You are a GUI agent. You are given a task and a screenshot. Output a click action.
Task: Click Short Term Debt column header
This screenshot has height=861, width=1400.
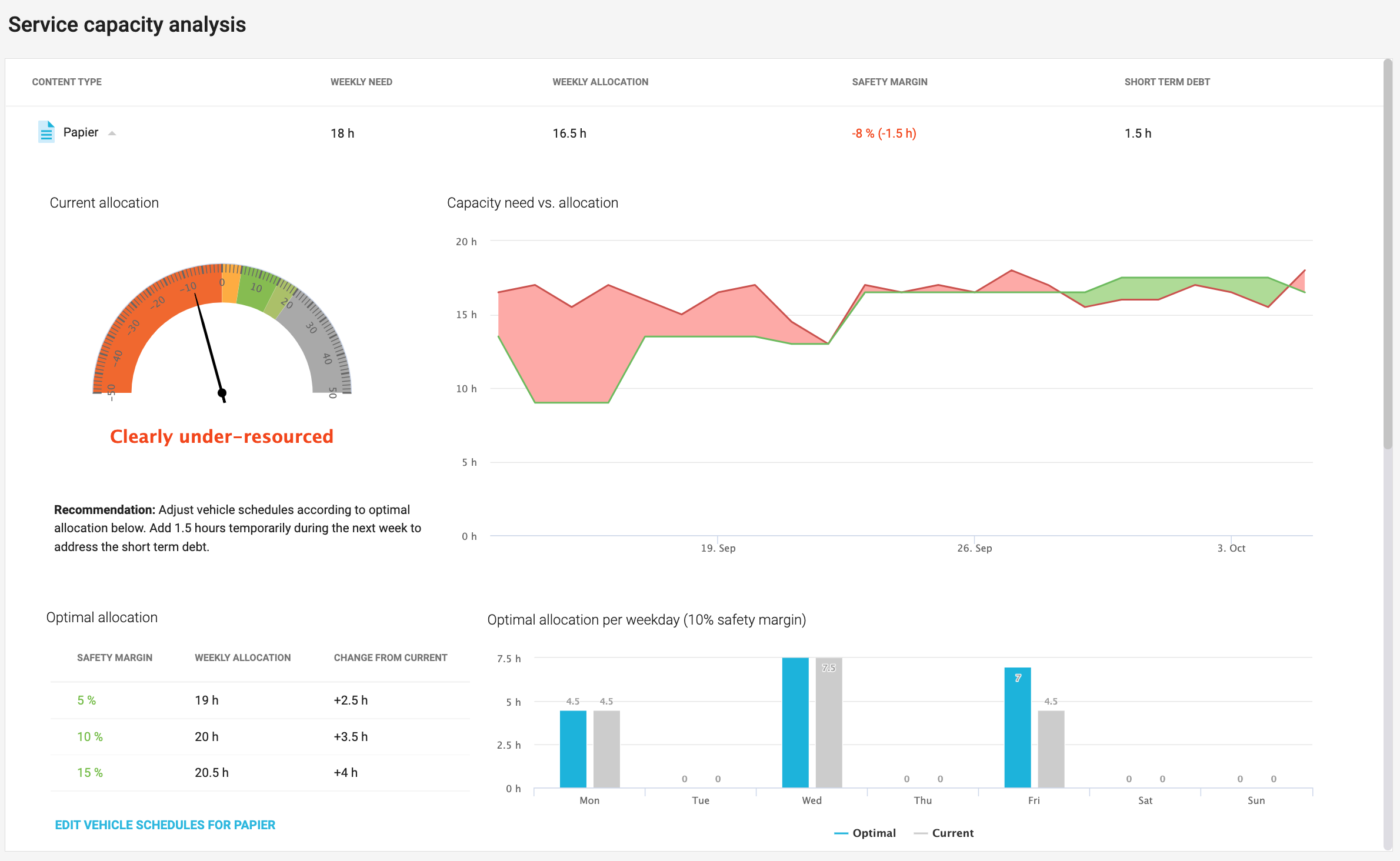click(1167, 82)
